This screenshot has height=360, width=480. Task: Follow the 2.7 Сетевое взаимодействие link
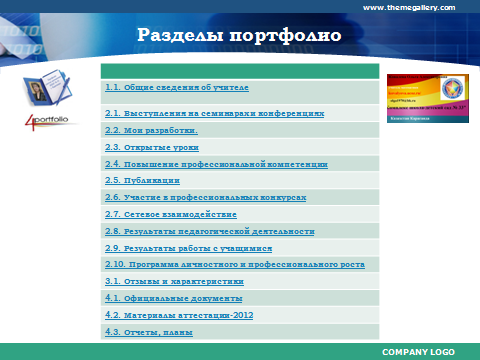click(x=171, y=214)
